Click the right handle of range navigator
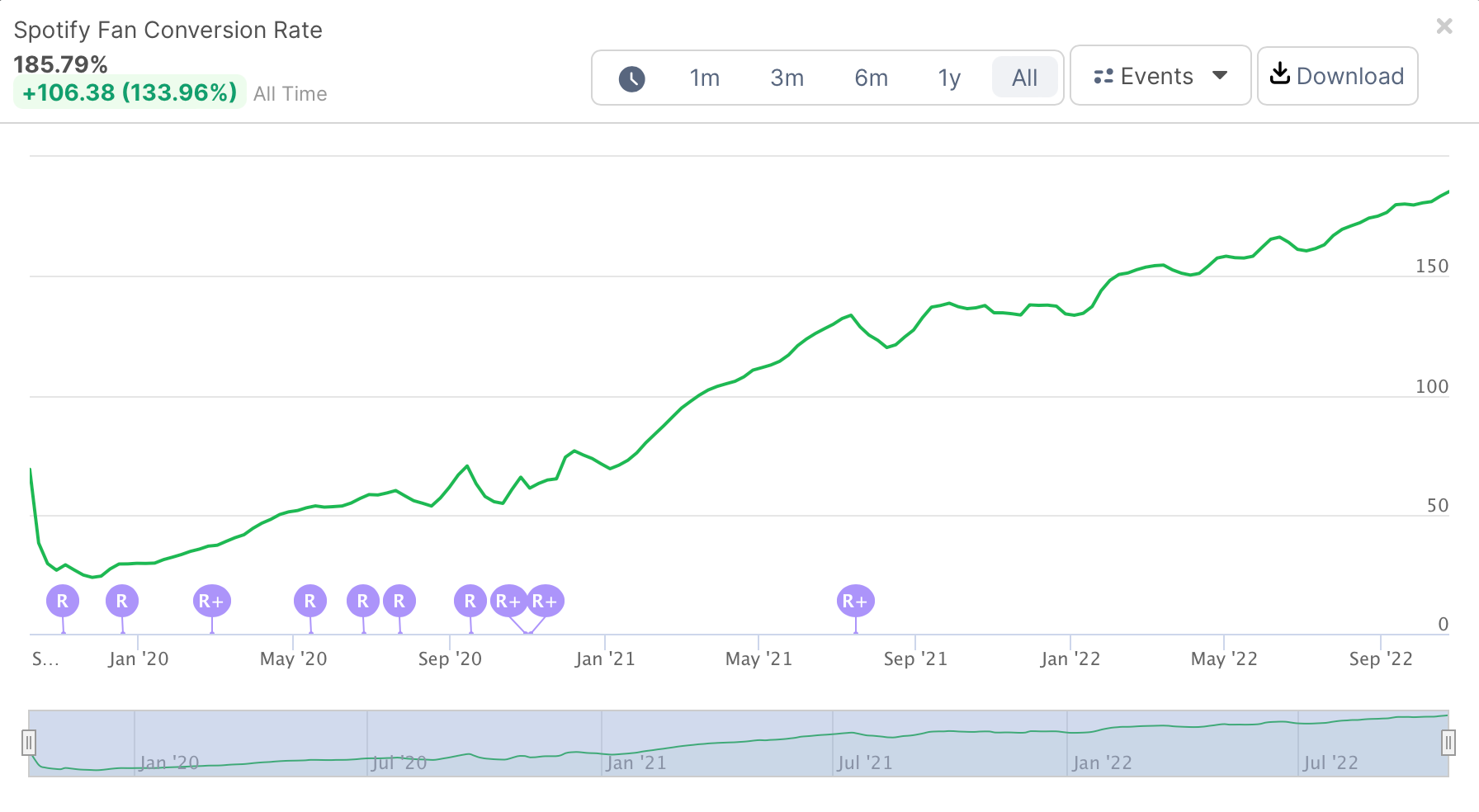The width and height of the screenshot is (1479, 812). click(1448, 744)
